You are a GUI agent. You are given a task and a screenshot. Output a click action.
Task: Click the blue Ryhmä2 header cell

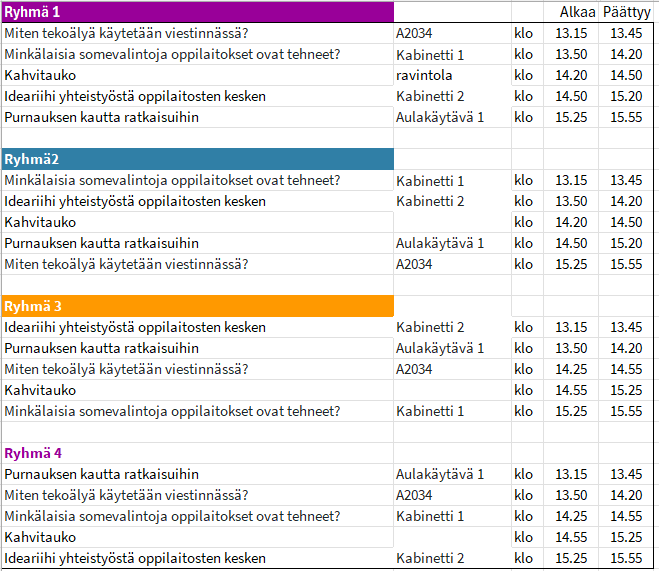[x=197, y=159]
